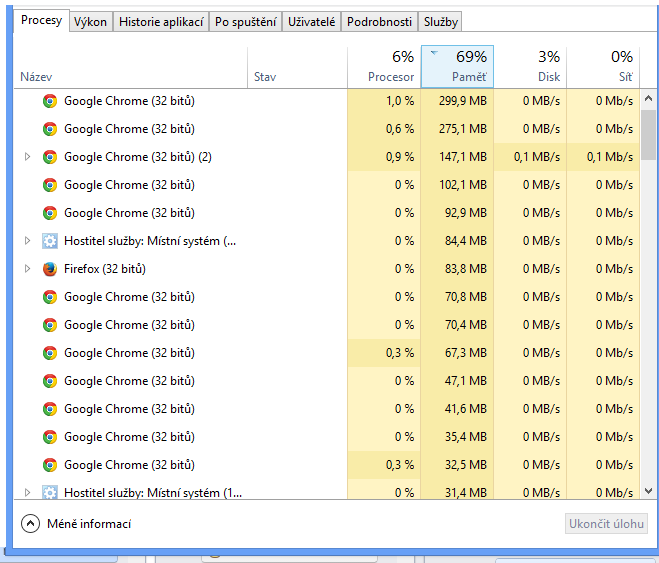Click the Chrome icon using 299,9 MB
659x563 pixels.
point(50,101)
